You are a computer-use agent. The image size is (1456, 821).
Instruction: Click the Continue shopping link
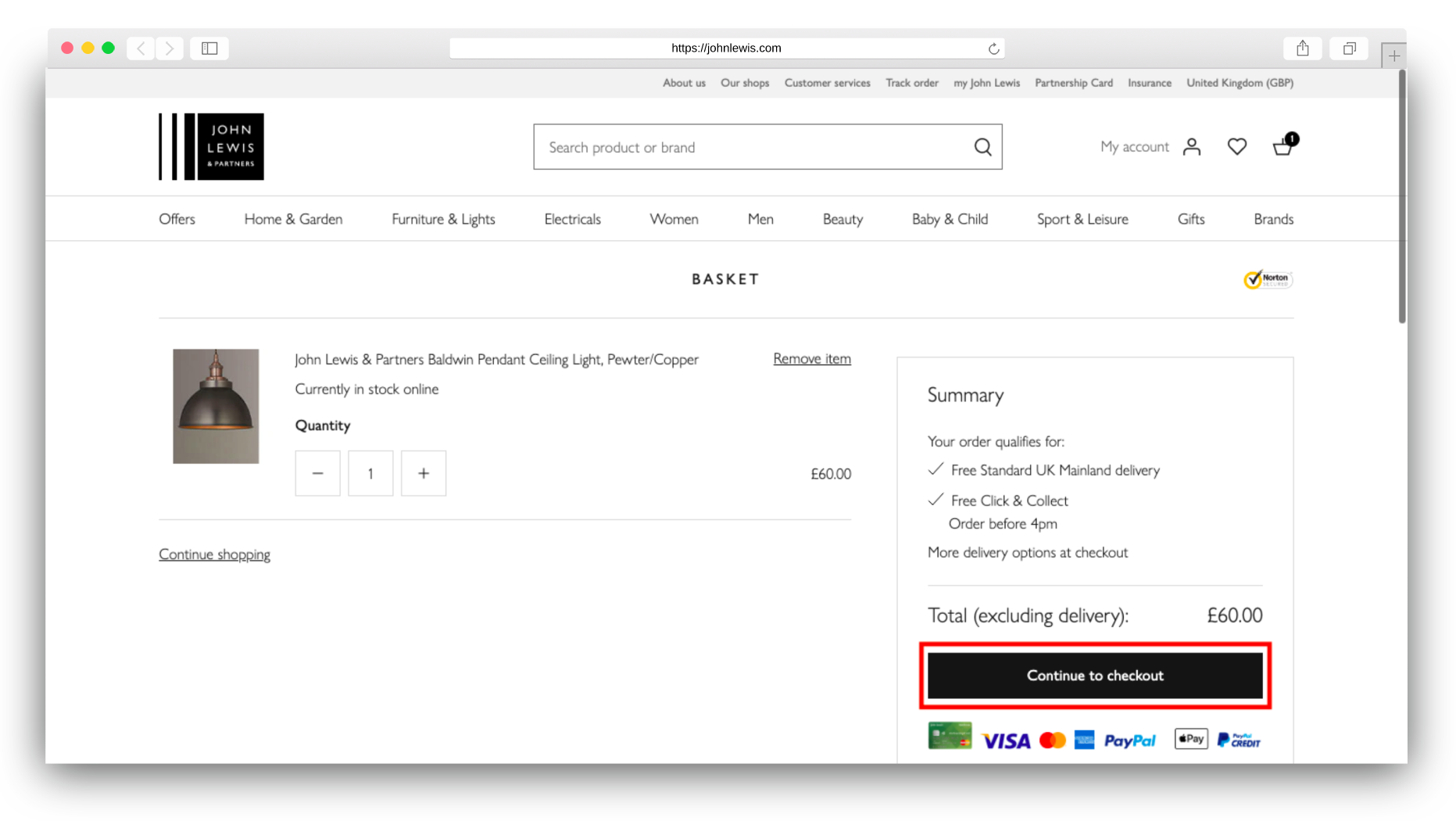point(214,554)
